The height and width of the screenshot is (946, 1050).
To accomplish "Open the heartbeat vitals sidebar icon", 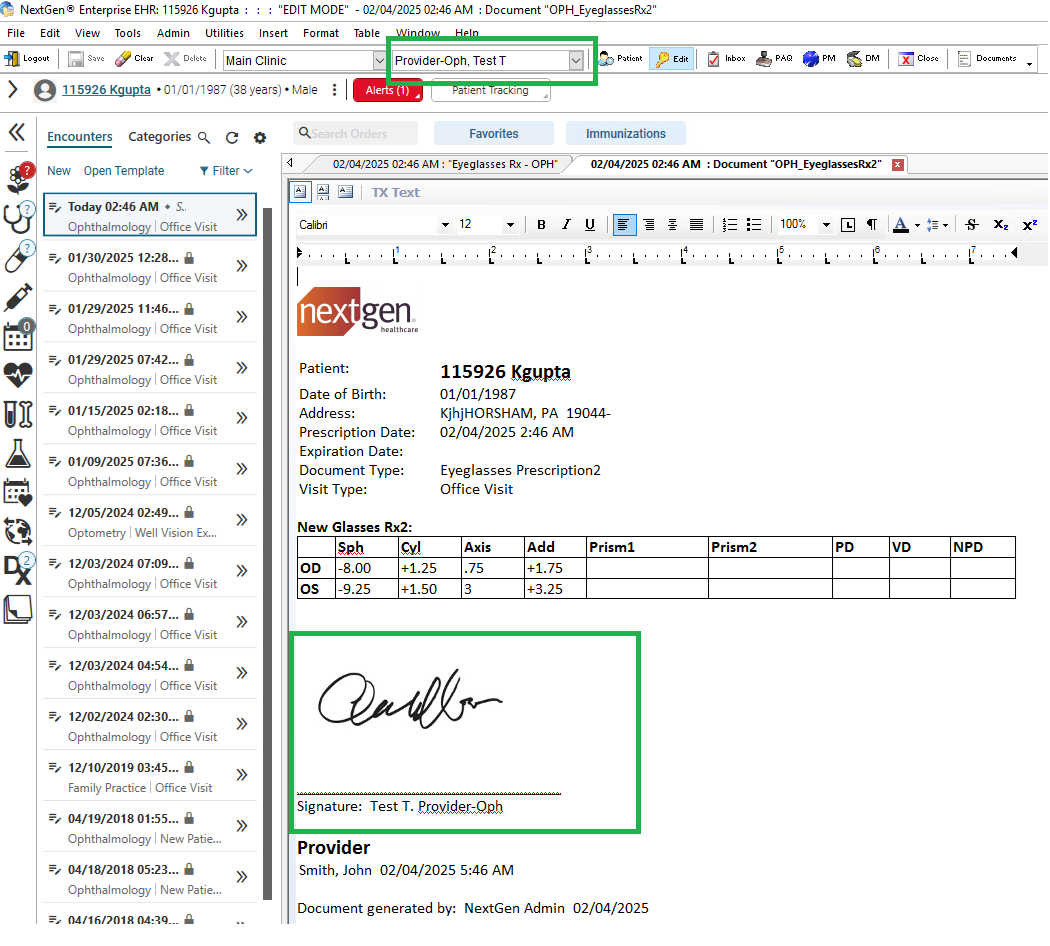I will click(18, 375).
